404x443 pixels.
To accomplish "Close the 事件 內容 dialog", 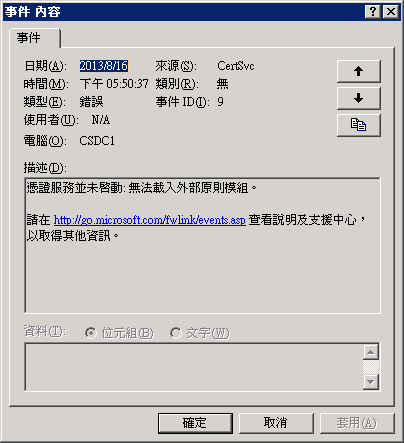I will pos(391,12).
